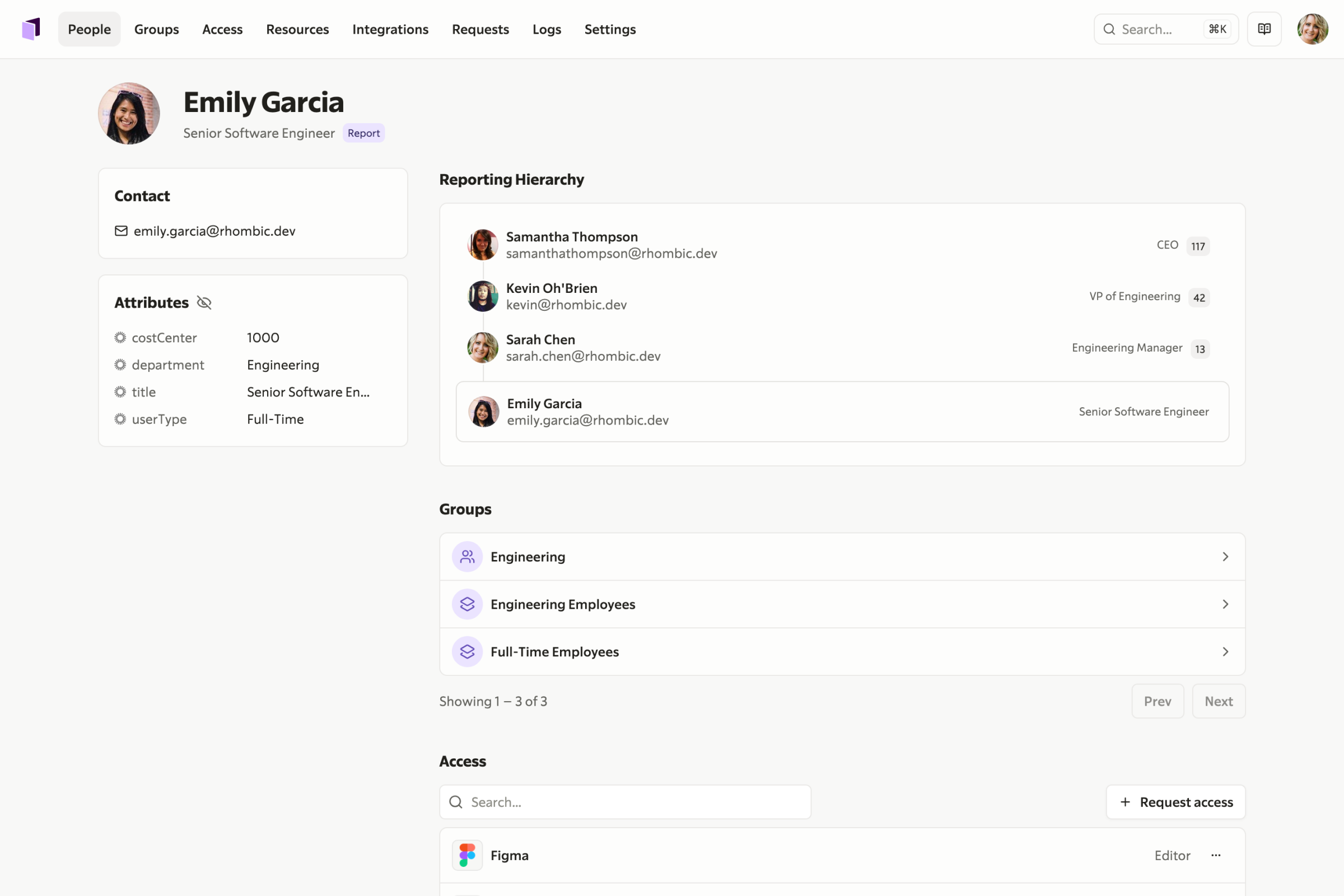Expand the Full-Time Employees group
This screenshot has width=1344, height=896.
1225,651
